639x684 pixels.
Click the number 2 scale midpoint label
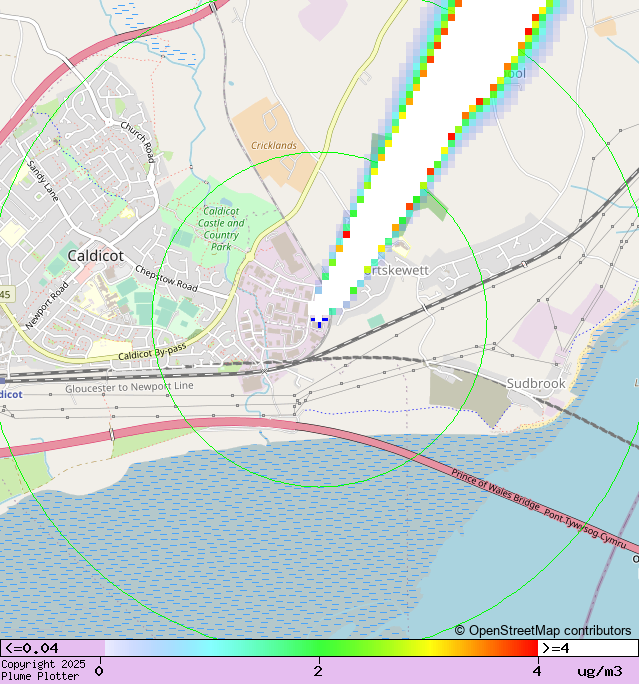point(318,671)
